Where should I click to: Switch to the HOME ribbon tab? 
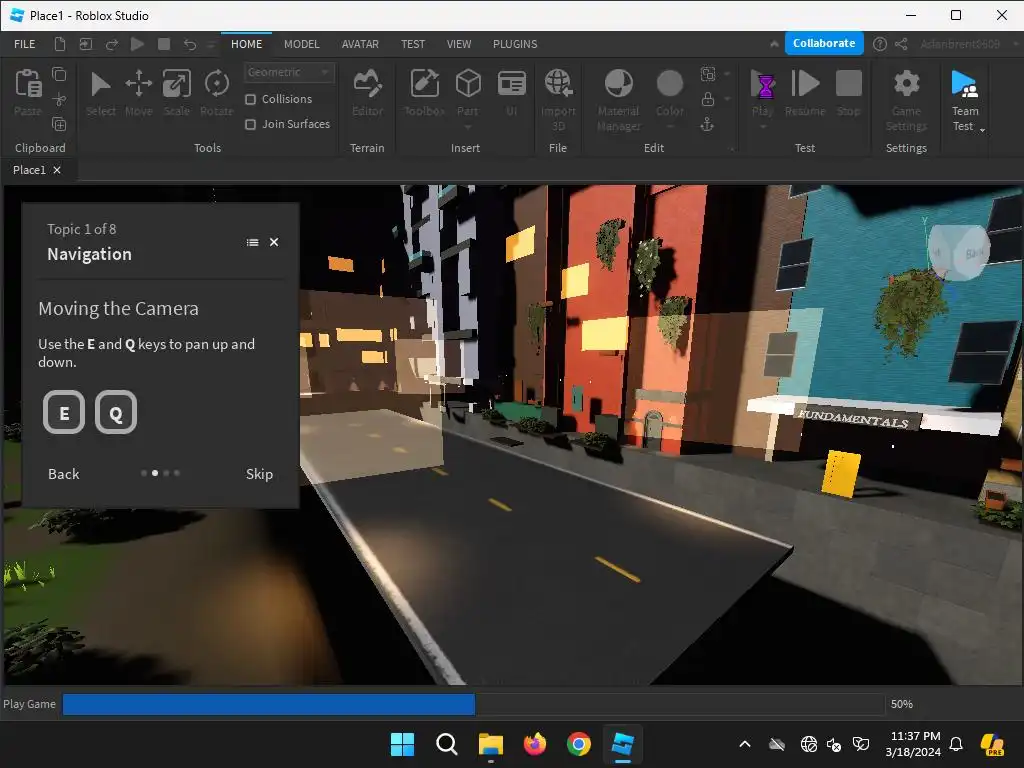pyautogui.click(x=246, y=44)
